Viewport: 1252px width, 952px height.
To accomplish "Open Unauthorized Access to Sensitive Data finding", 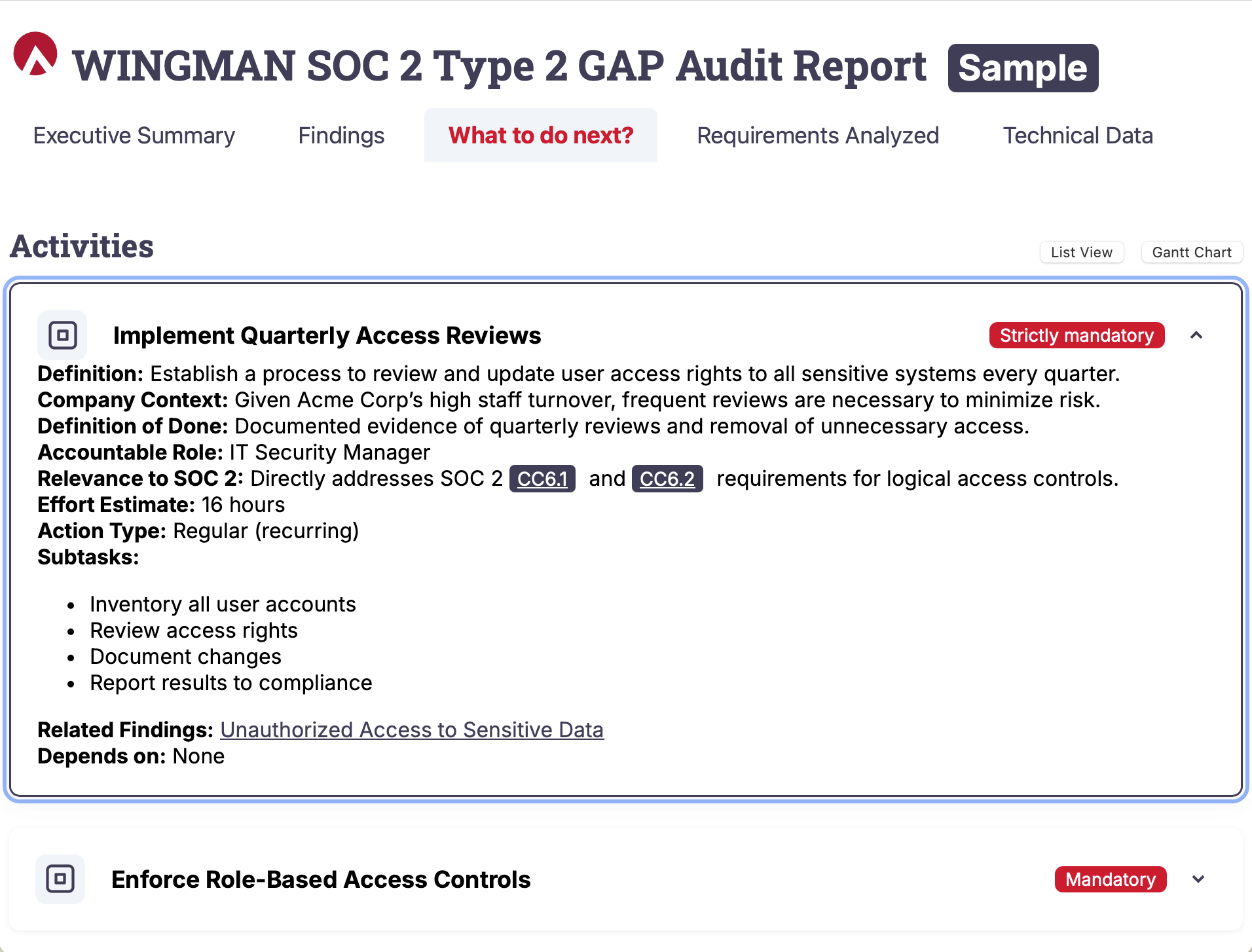I will click(x=412, y=729).
